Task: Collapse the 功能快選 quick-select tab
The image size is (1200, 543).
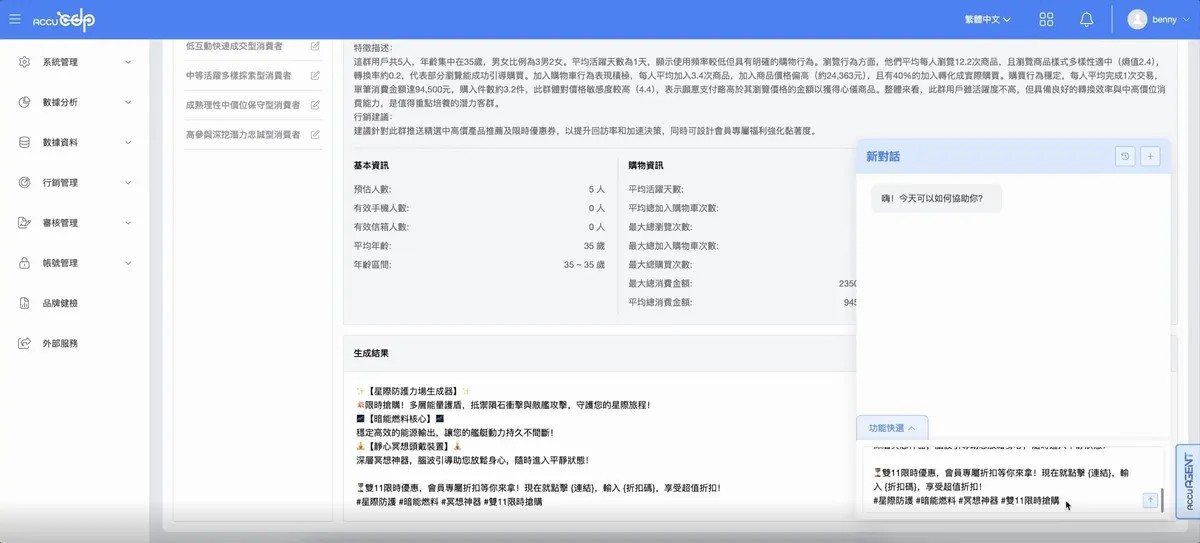Action: click(892, 427)
